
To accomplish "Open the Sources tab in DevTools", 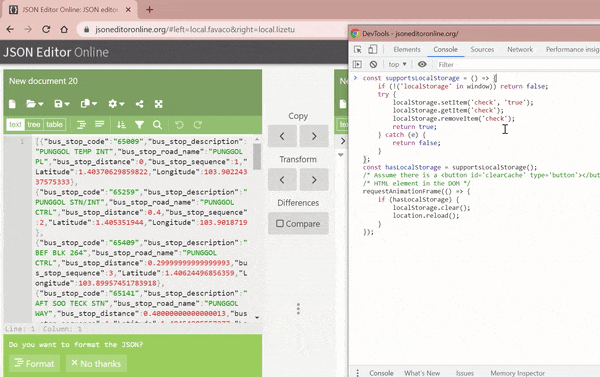I will [x=482, y=49].
